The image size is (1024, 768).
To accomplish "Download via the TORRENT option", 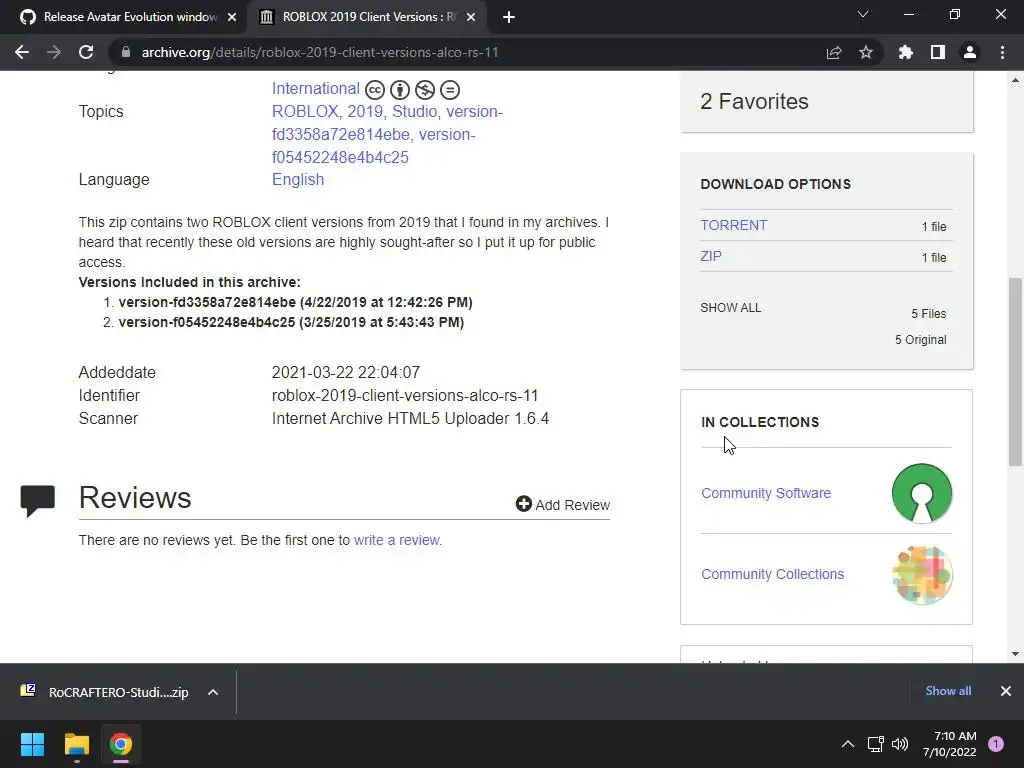I will click(x=733, y=225).
